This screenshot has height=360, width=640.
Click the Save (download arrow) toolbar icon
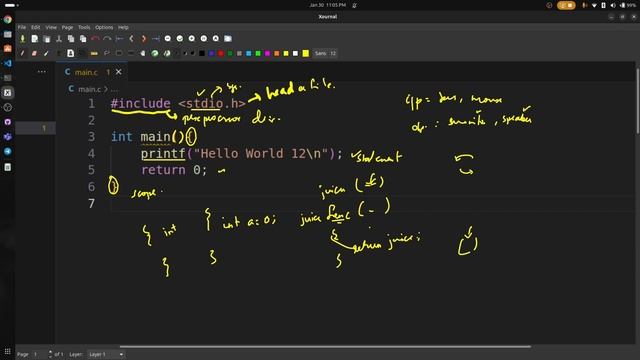(x=22, y=38)
